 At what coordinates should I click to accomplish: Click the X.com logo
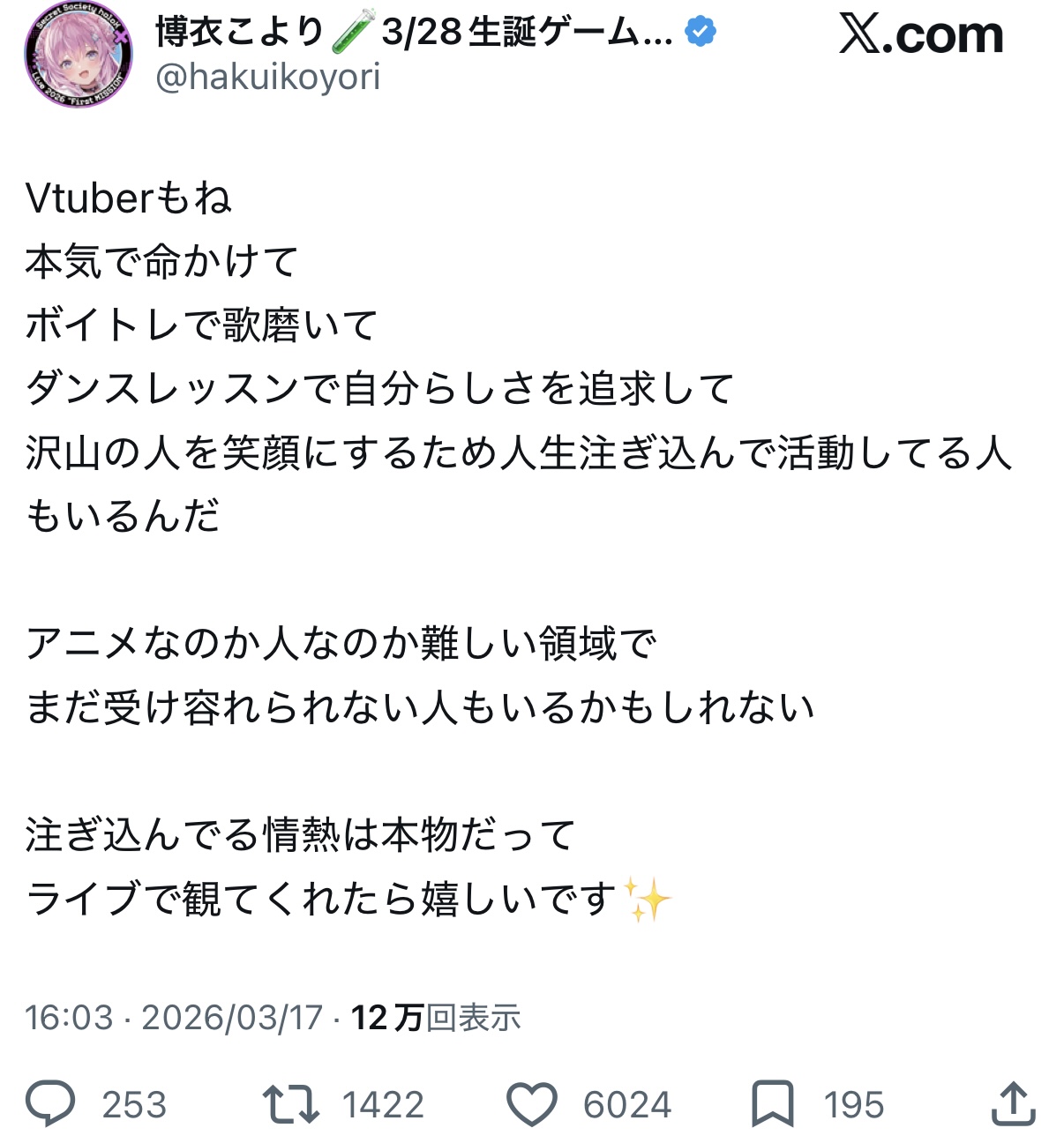(x=921, y=35)
